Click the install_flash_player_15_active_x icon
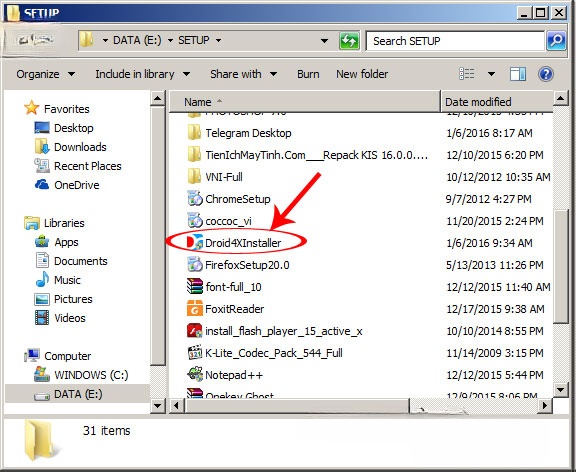The width and height of the screenshot is (576, 472). [x=195, y=331]
